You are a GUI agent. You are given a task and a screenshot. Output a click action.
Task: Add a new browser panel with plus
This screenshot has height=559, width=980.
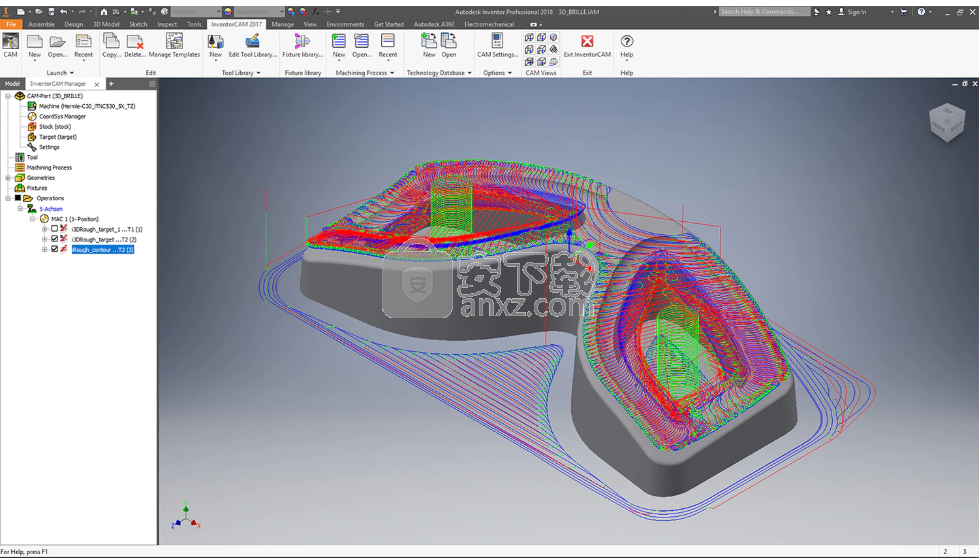click(x=111, y=84)
